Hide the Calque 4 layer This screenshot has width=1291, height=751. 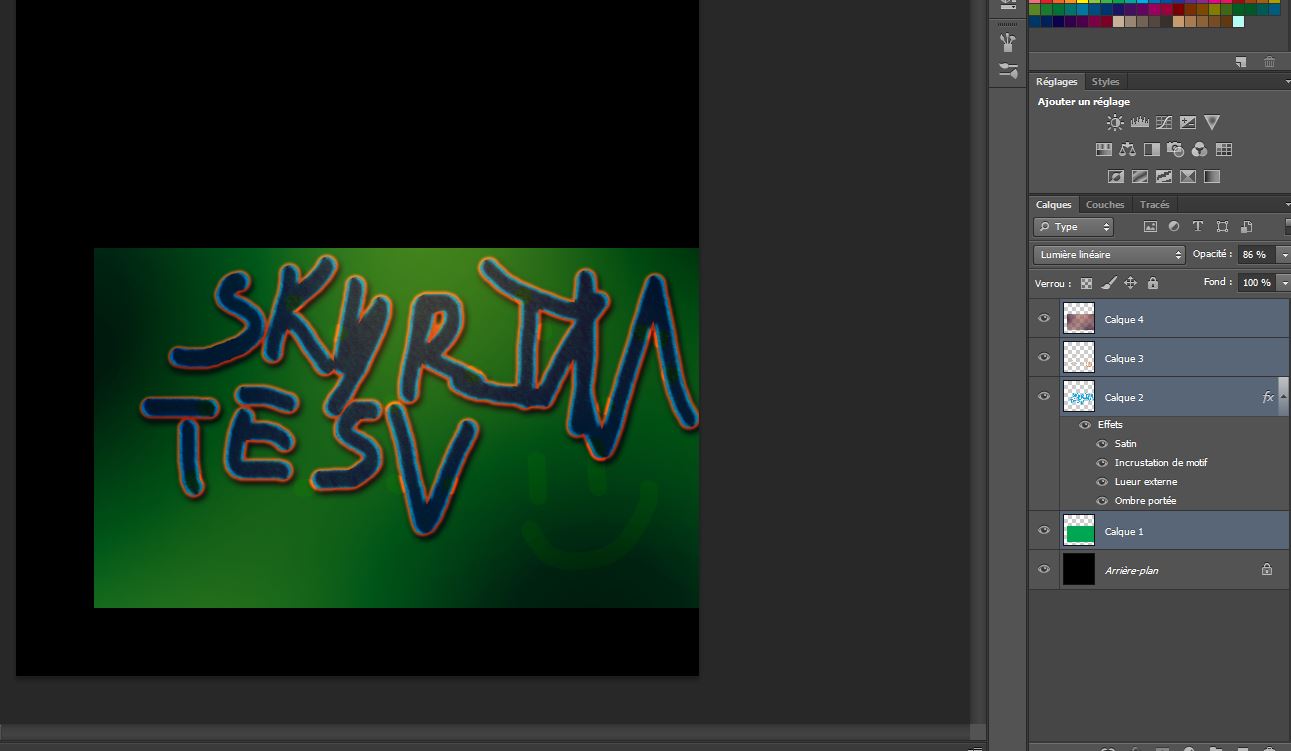click(1044, 319)
